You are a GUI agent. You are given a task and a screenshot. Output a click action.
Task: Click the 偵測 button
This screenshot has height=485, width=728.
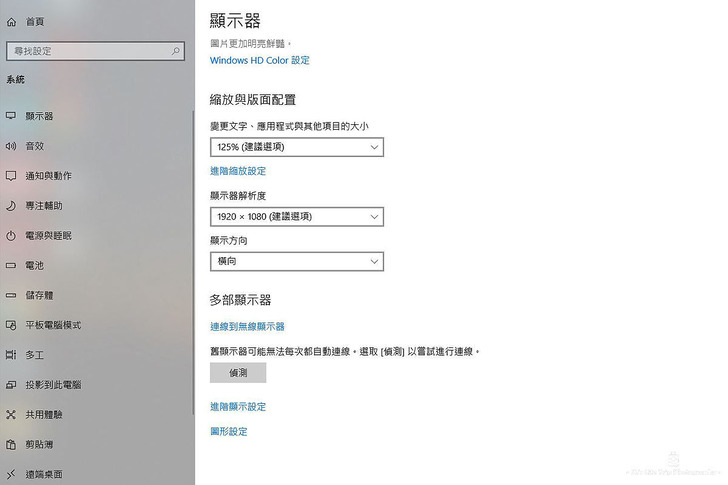point(238,373)
